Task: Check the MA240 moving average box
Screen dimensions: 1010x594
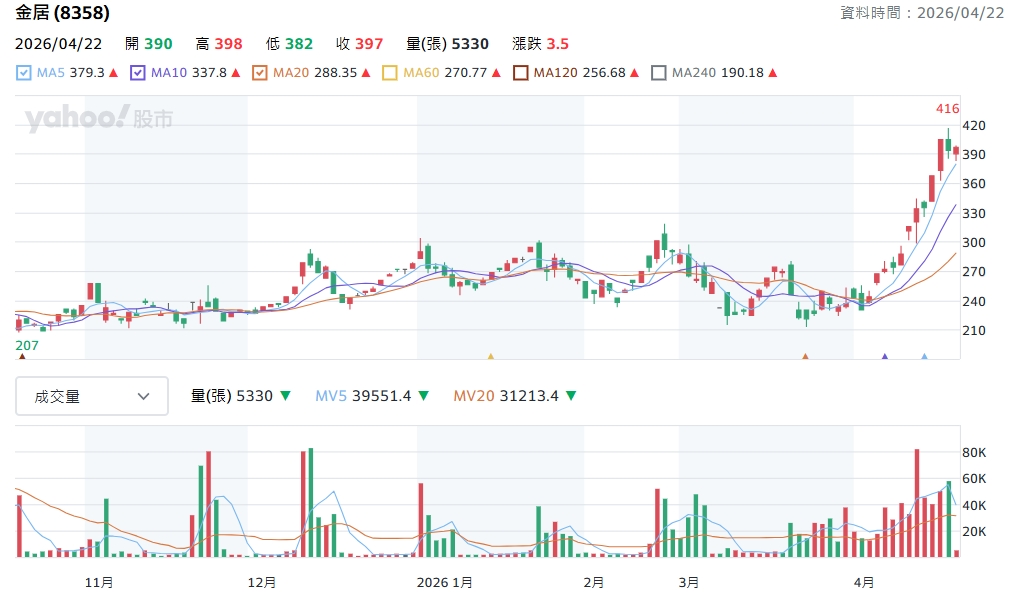Action: click(x=658, y=73)
